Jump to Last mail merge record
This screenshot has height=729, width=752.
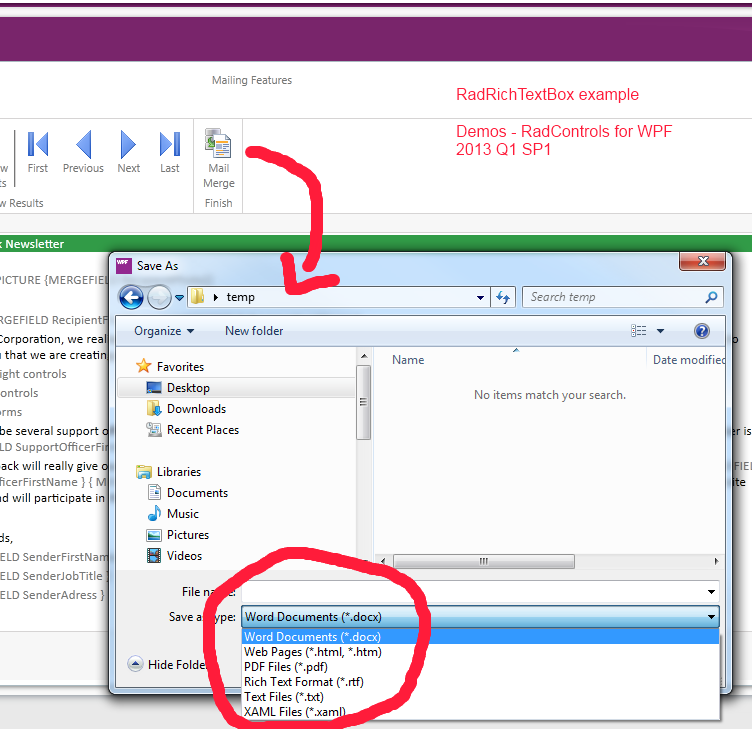click(x=170, y=152)
